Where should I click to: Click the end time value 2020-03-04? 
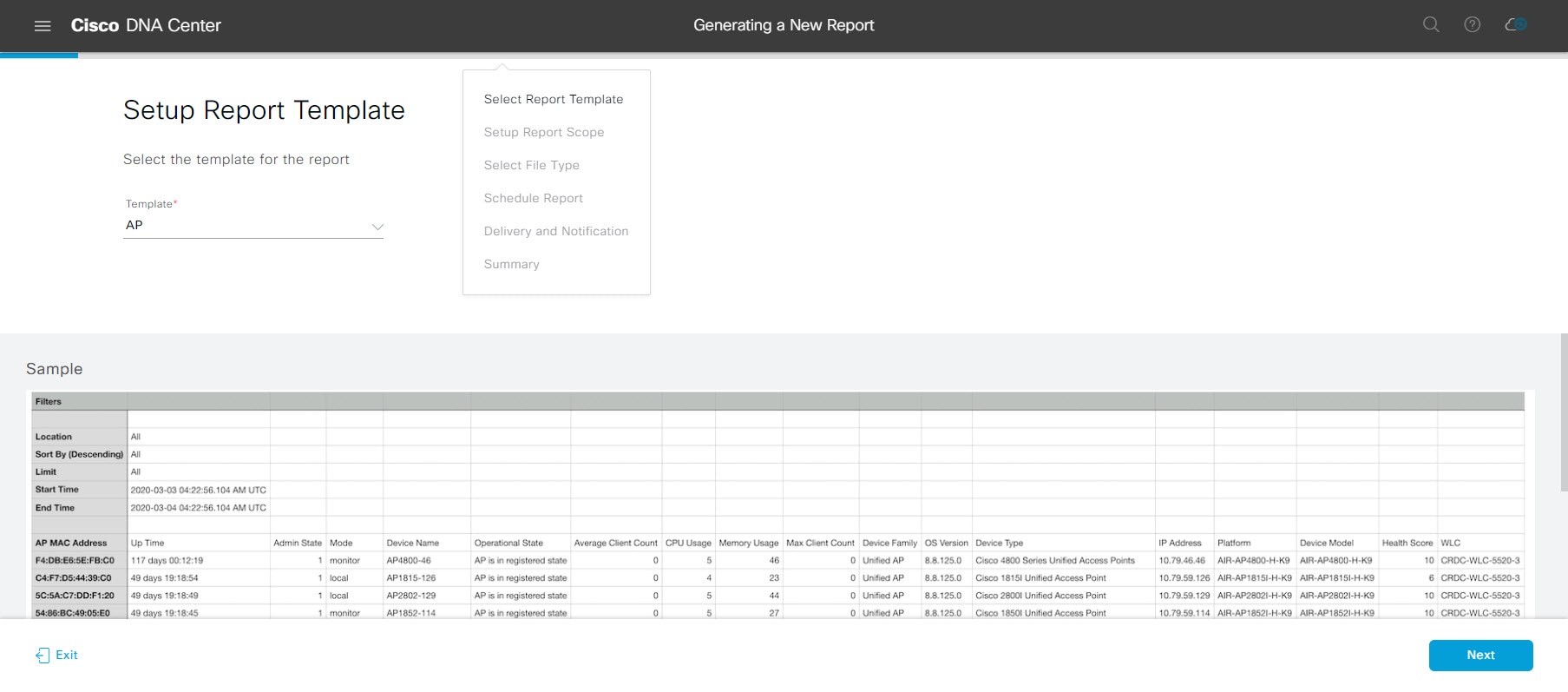199,508
